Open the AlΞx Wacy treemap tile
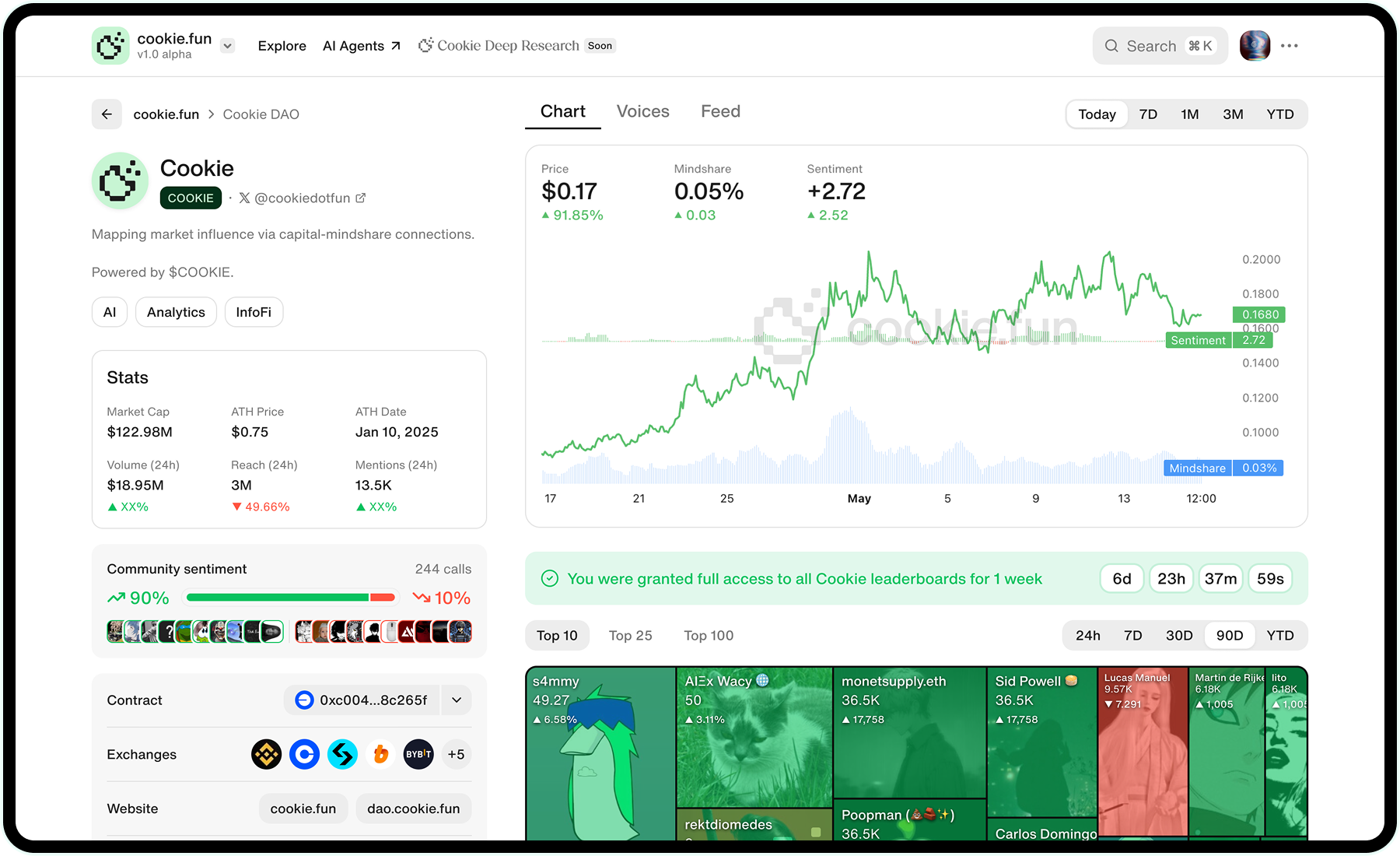The image size is (1400, 856). (754, 737)
